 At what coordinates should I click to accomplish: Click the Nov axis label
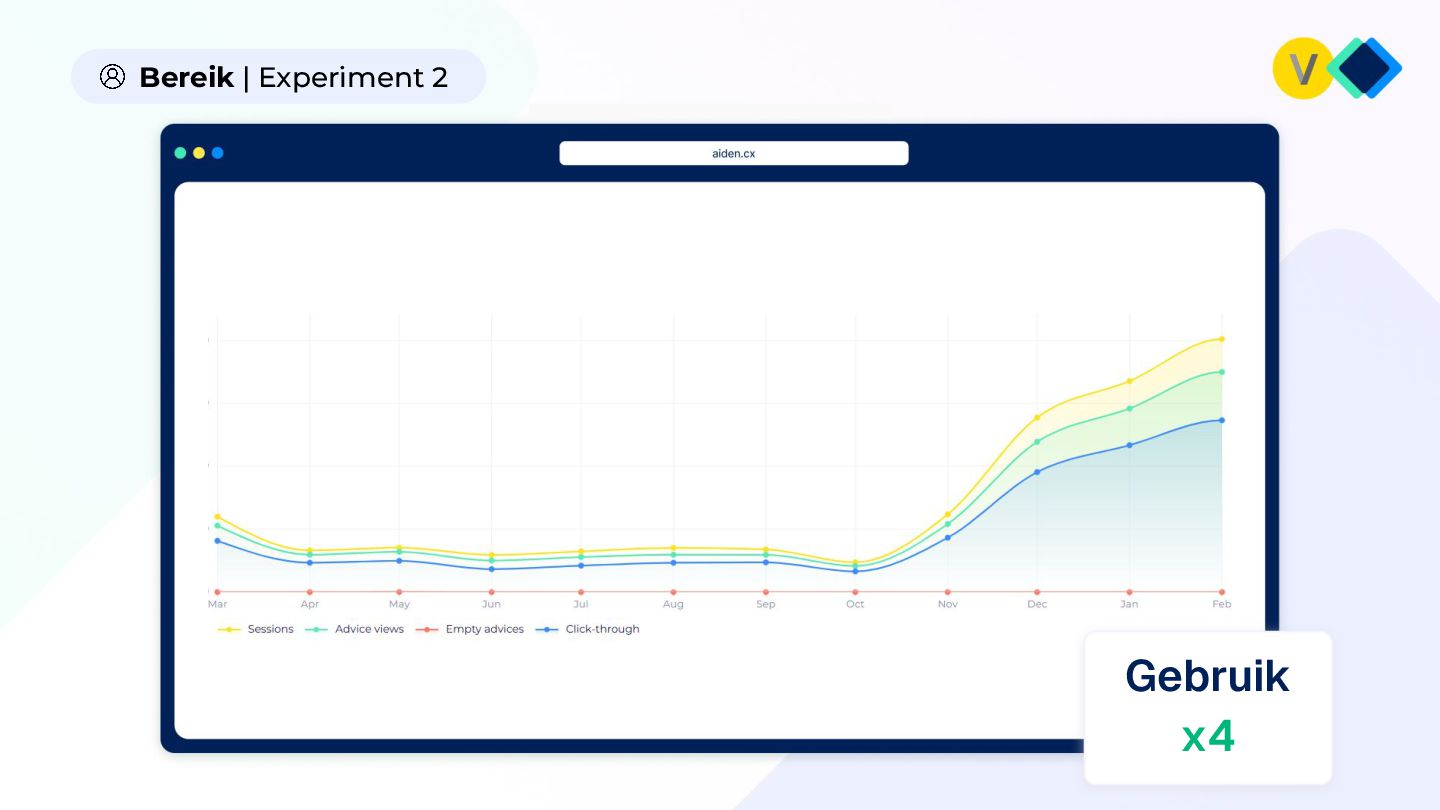click(x=947, y=604)
